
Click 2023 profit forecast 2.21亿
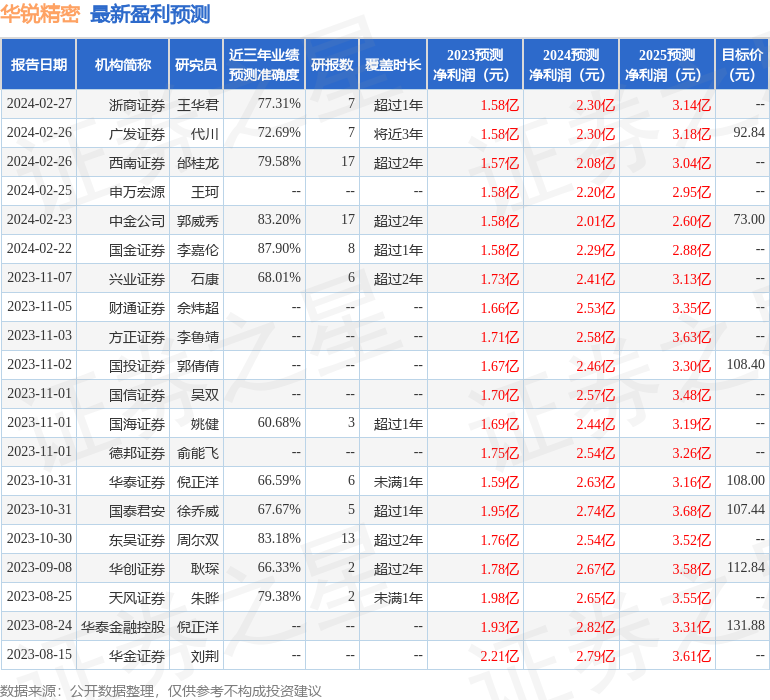[499, 656]
